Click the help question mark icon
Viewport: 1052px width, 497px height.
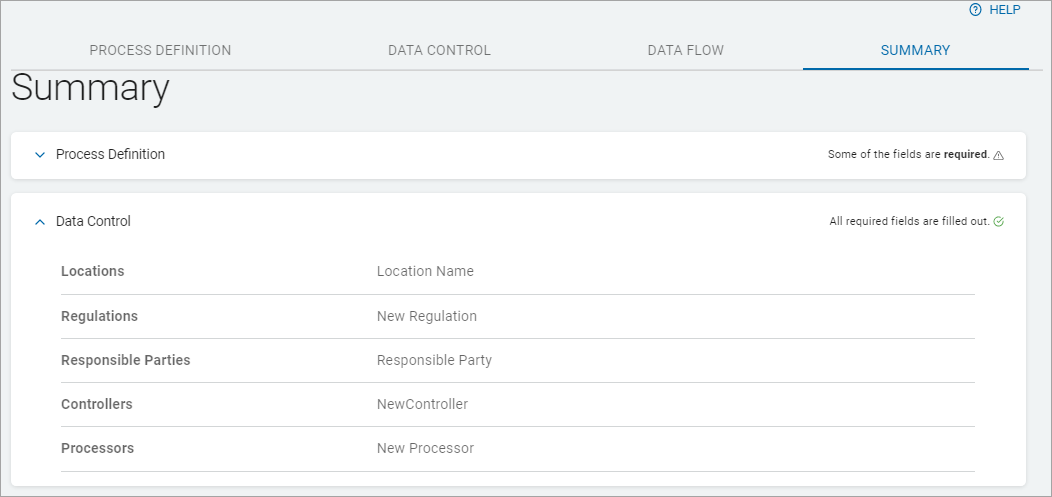point(975,10)
